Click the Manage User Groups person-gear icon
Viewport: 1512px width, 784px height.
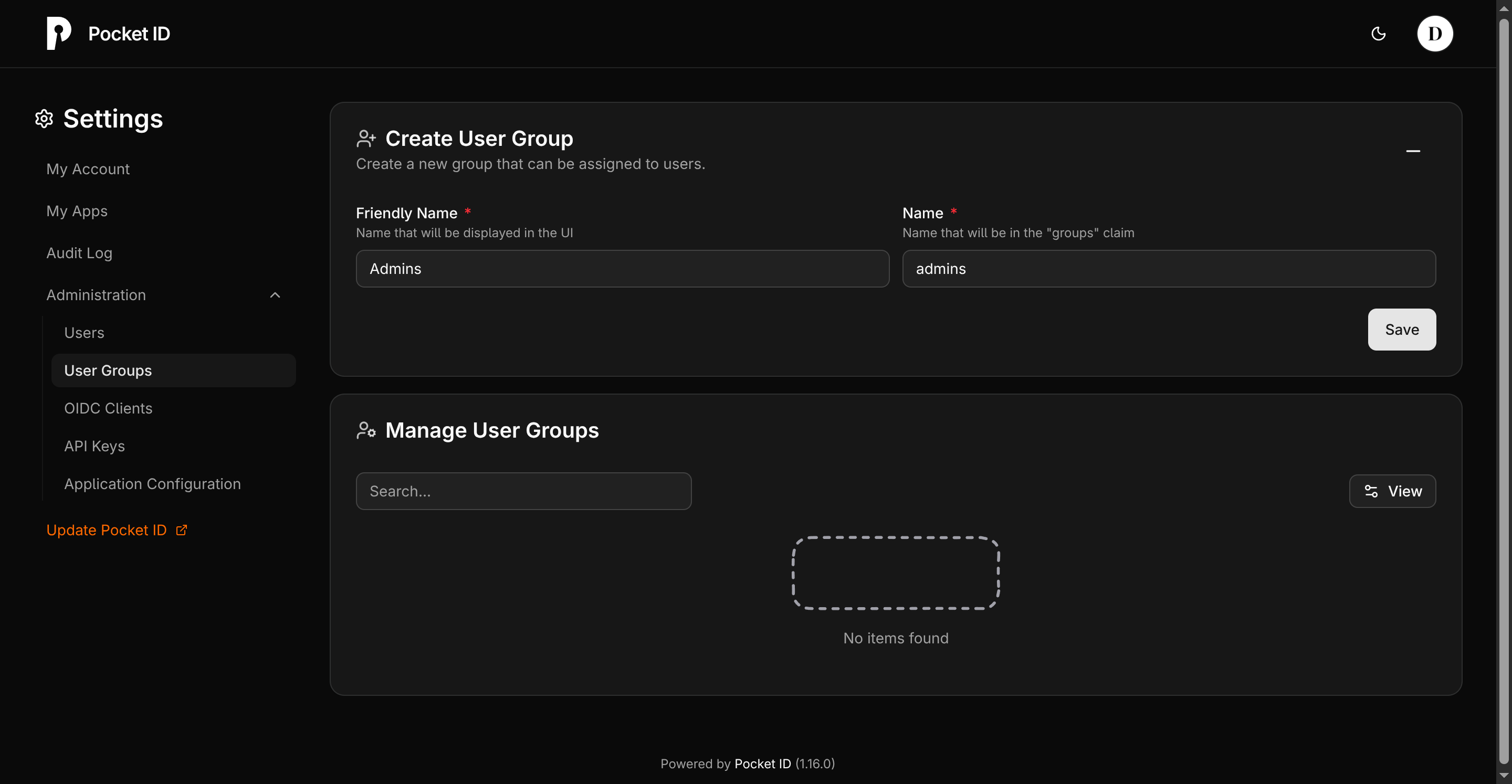pyautogui.click(x=366, y=430)
